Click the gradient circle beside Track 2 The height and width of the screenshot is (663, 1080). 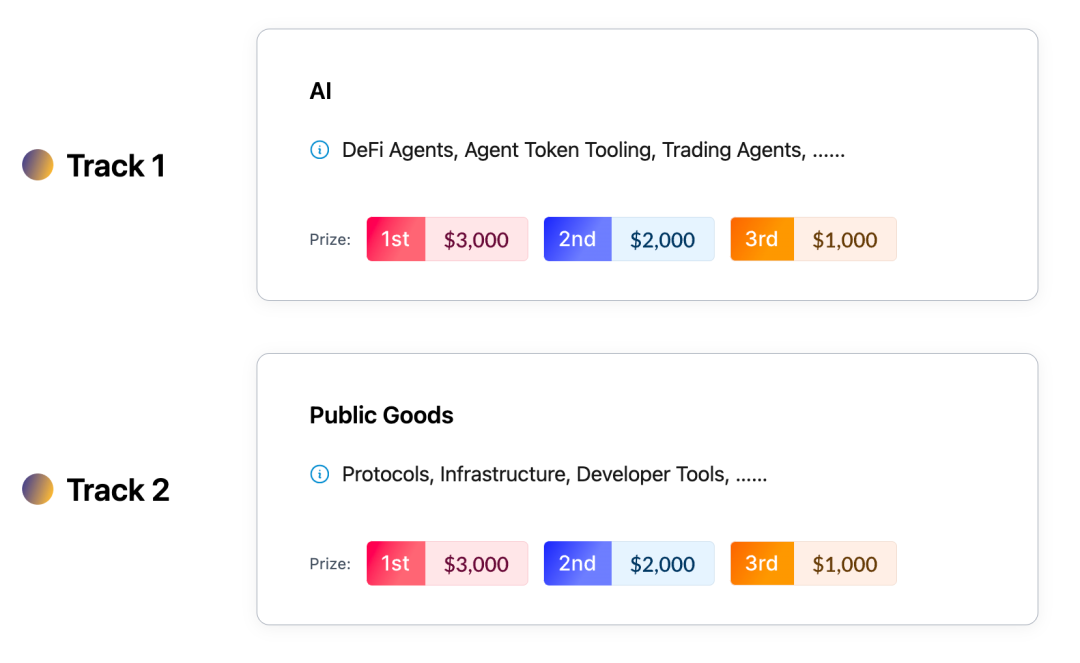click(x=38, y=489)
